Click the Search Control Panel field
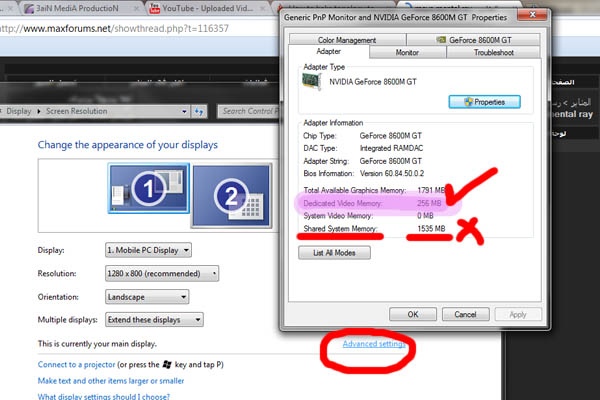 click(249, 111)
